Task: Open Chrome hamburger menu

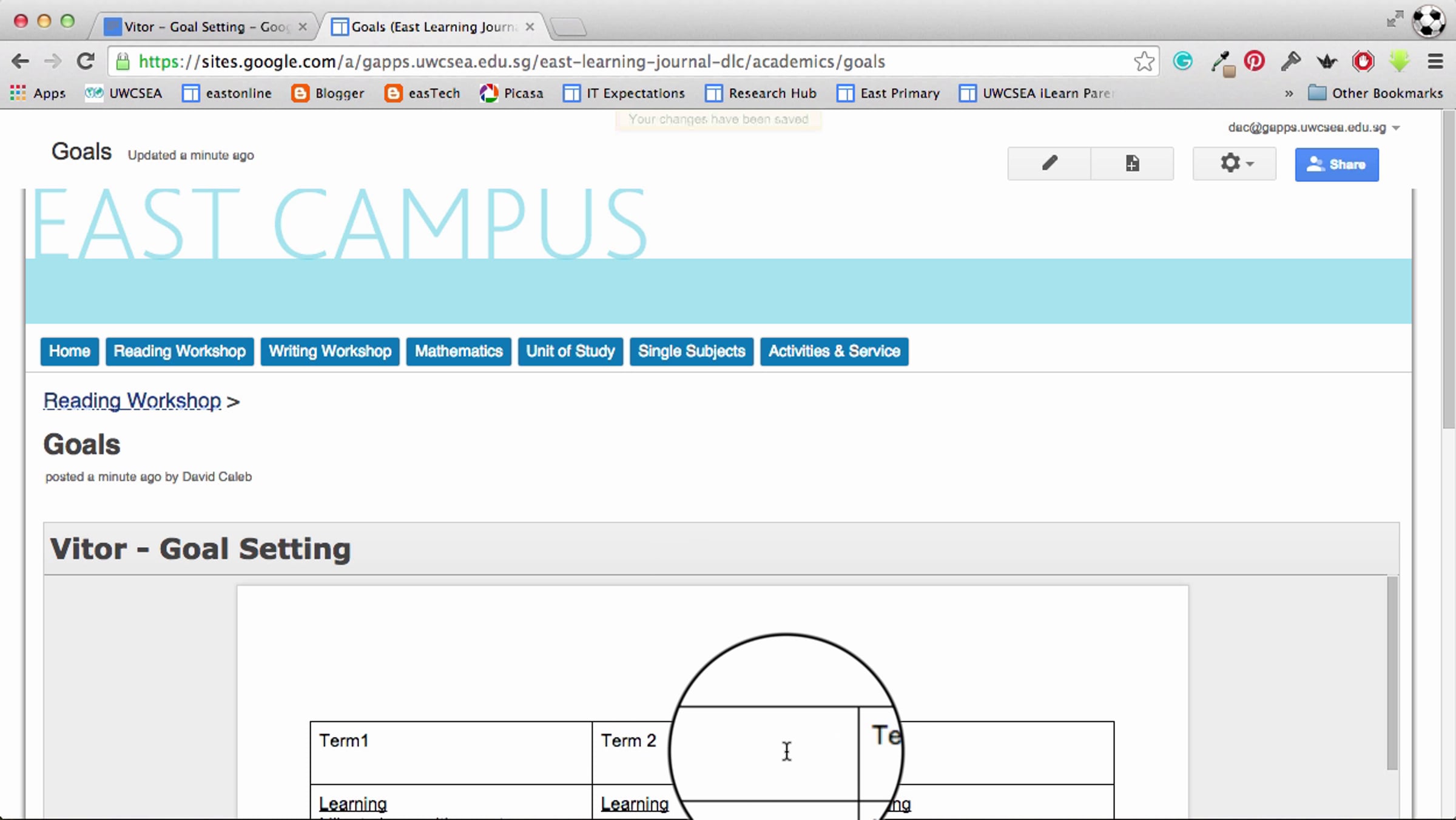Action: click(x=1435, y=61)
